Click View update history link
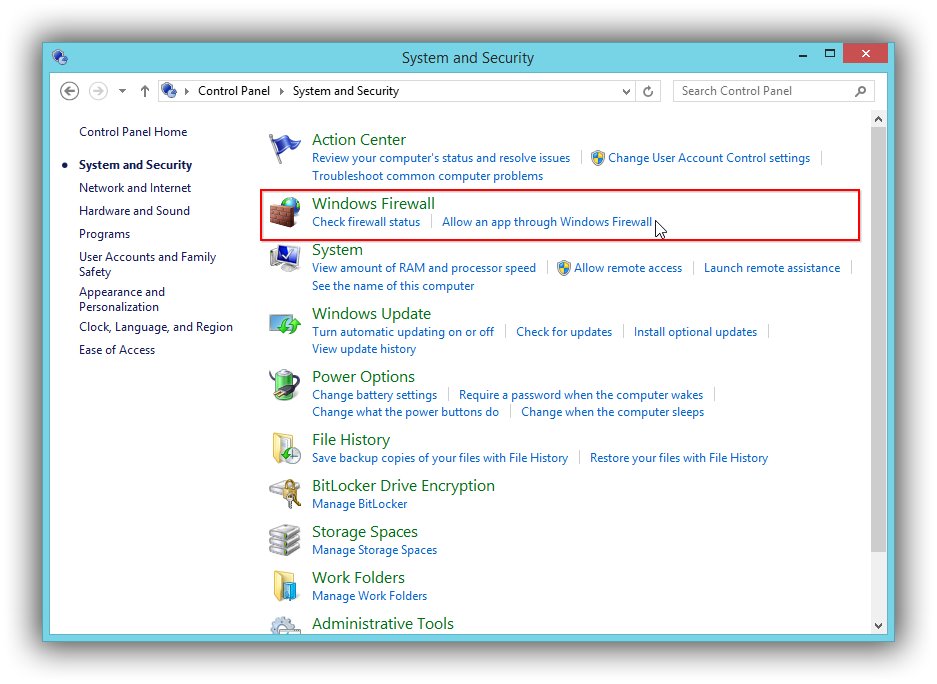This screenshot has width=937, height=684. click(364, 349)
